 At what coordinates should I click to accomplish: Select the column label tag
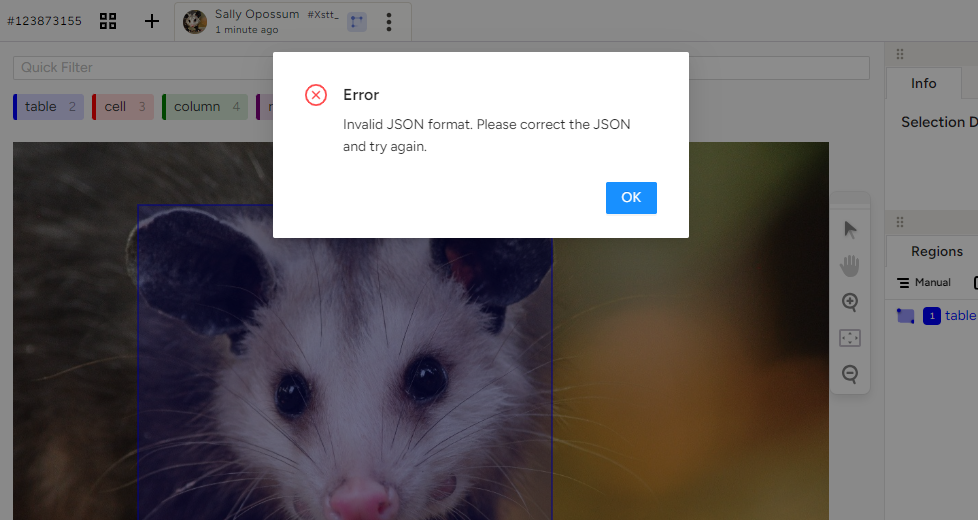pyautogui.click(x=205, y=107)
